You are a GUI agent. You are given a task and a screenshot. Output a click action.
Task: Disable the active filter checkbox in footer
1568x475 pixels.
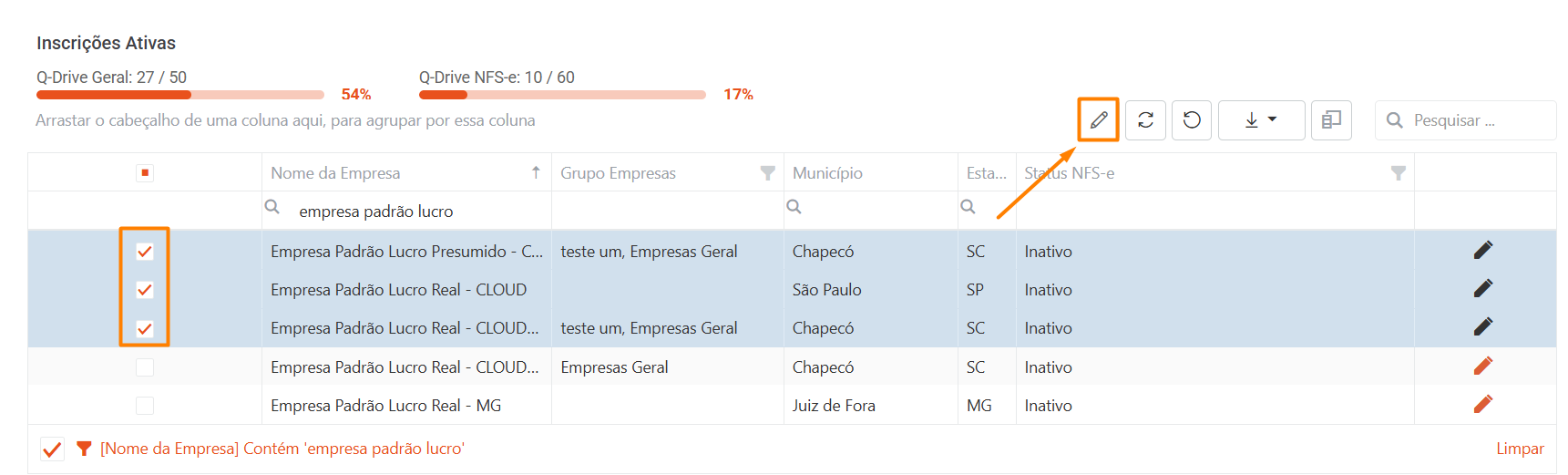pyautogui.click(x=52, y=449)
